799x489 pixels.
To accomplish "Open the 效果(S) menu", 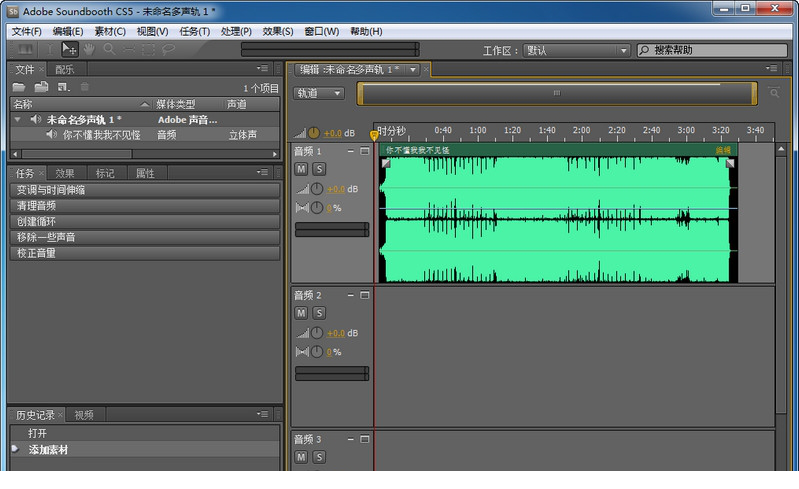I will (x=278, y=32).
